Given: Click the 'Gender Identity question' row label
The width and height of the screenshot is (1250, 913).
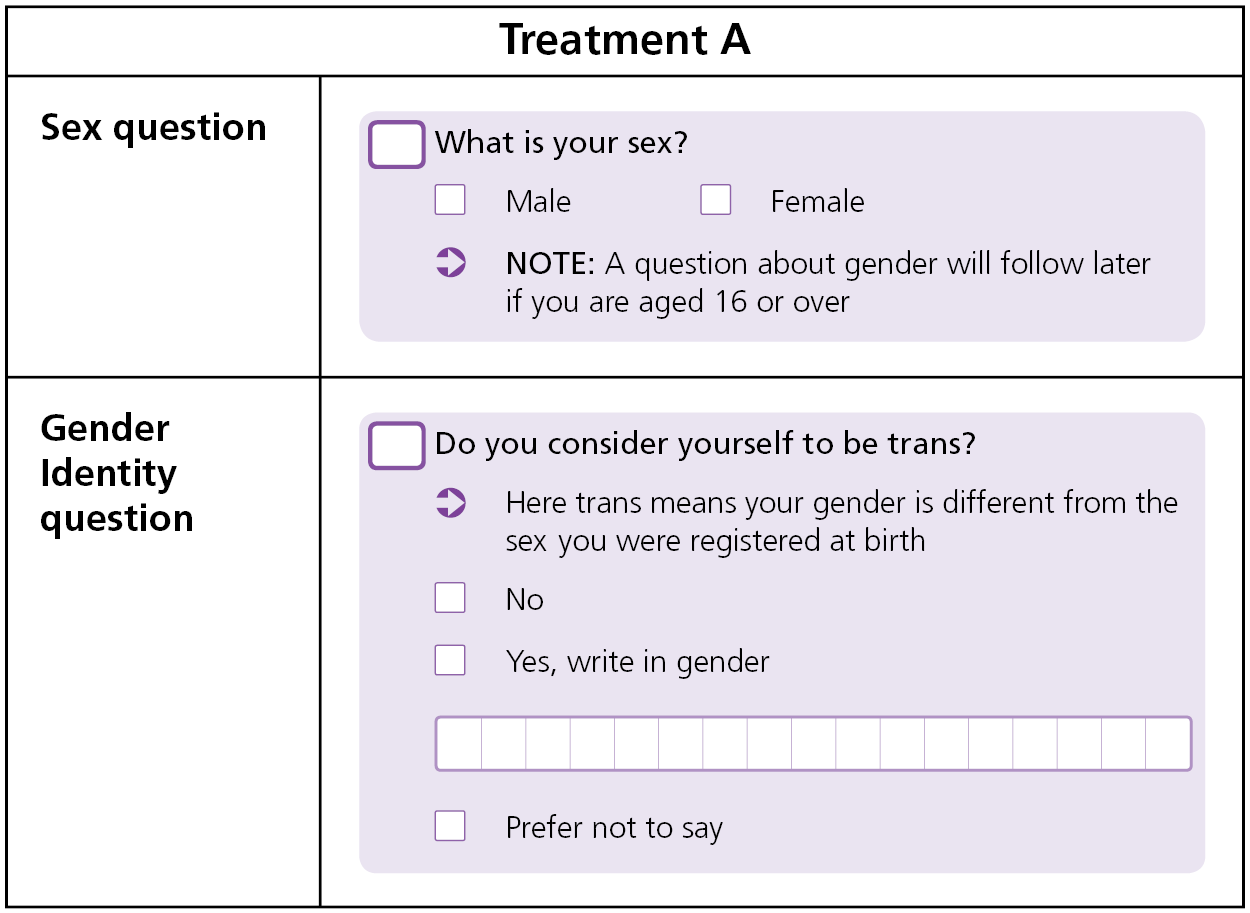Looking at the screenshot, I should (x=117, y=473).
